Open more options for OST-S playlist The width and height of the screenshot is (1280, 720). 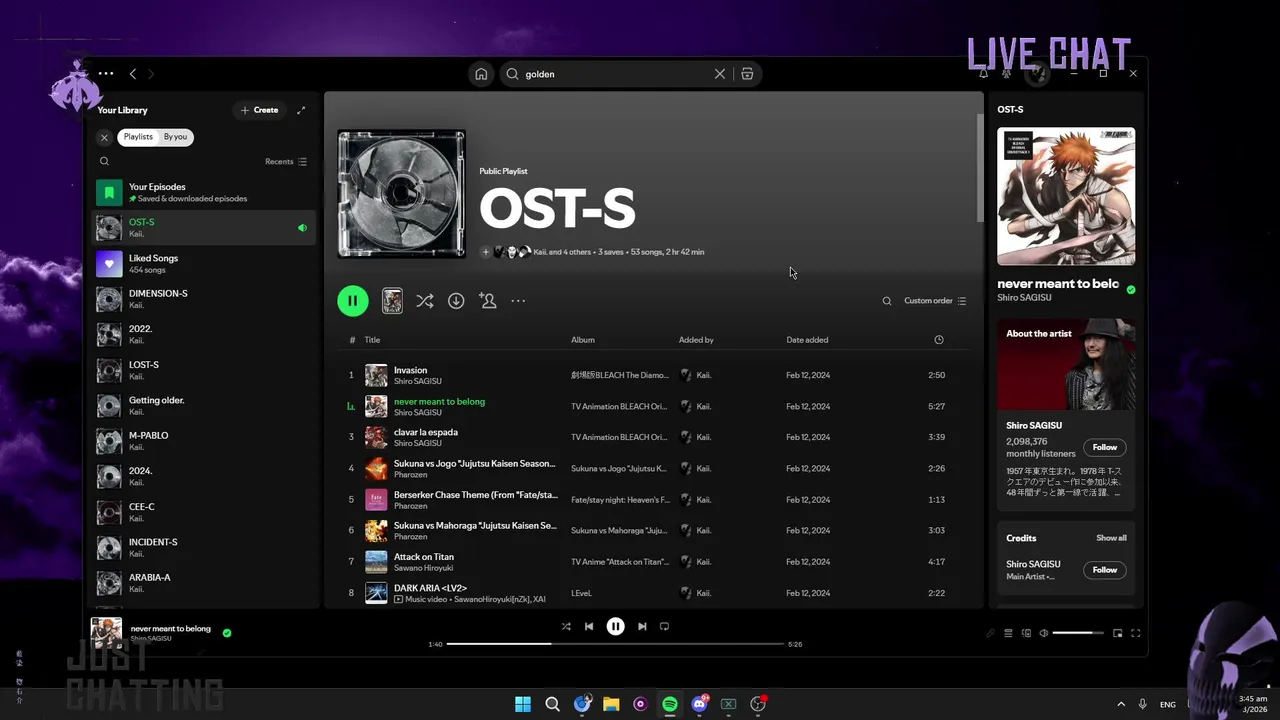click(518, 301)
